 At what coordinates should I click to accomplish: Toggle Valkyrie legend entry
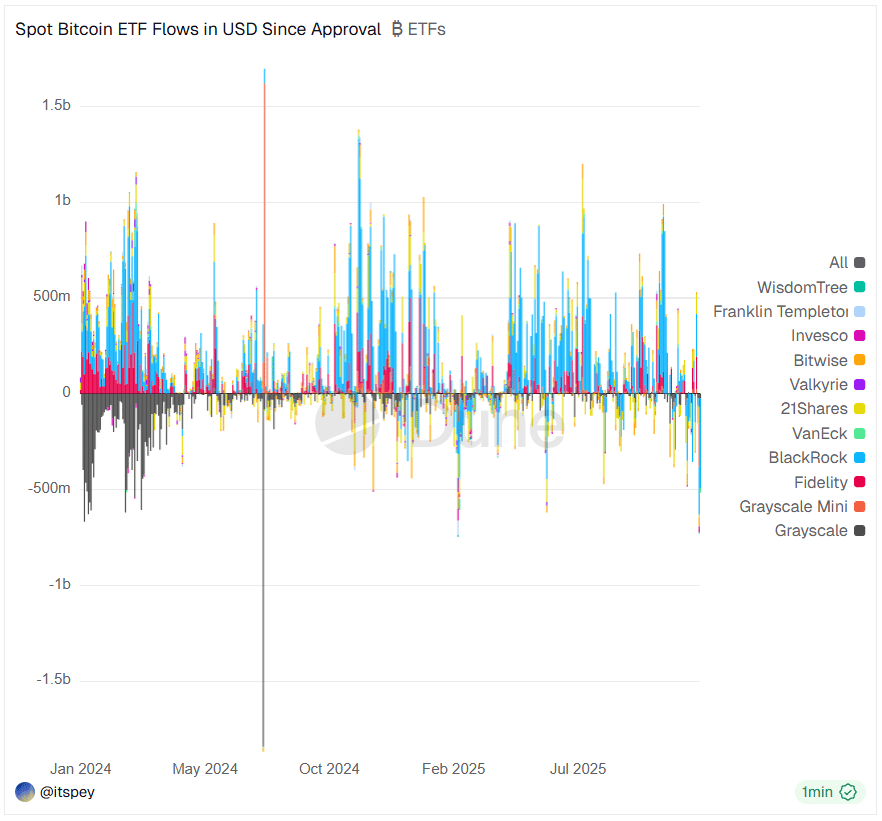827,385
